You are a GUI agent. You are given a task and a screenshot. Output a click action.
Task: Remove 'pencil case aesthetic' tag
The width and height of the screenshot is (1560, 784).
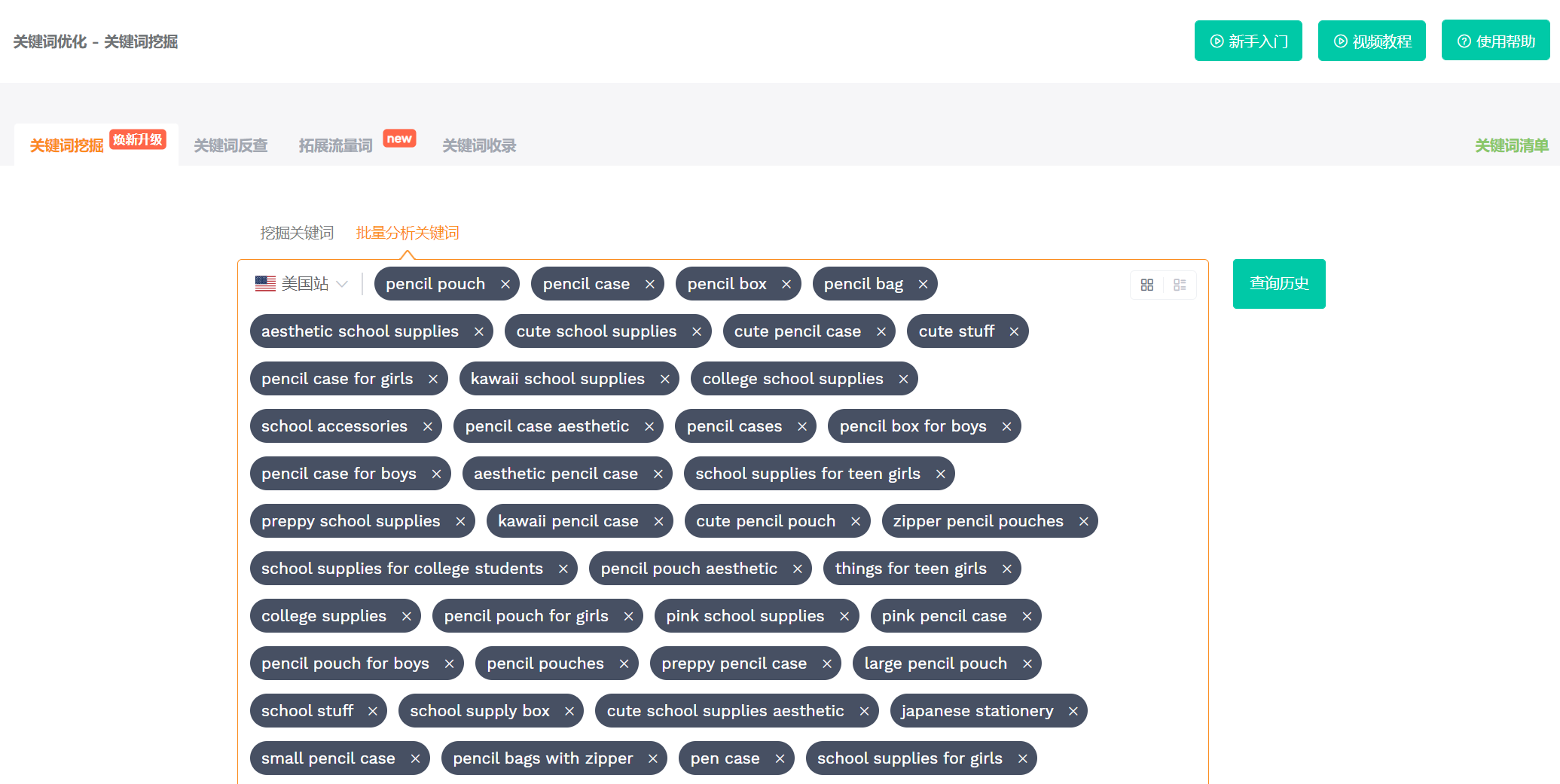(x=649, y=427)
